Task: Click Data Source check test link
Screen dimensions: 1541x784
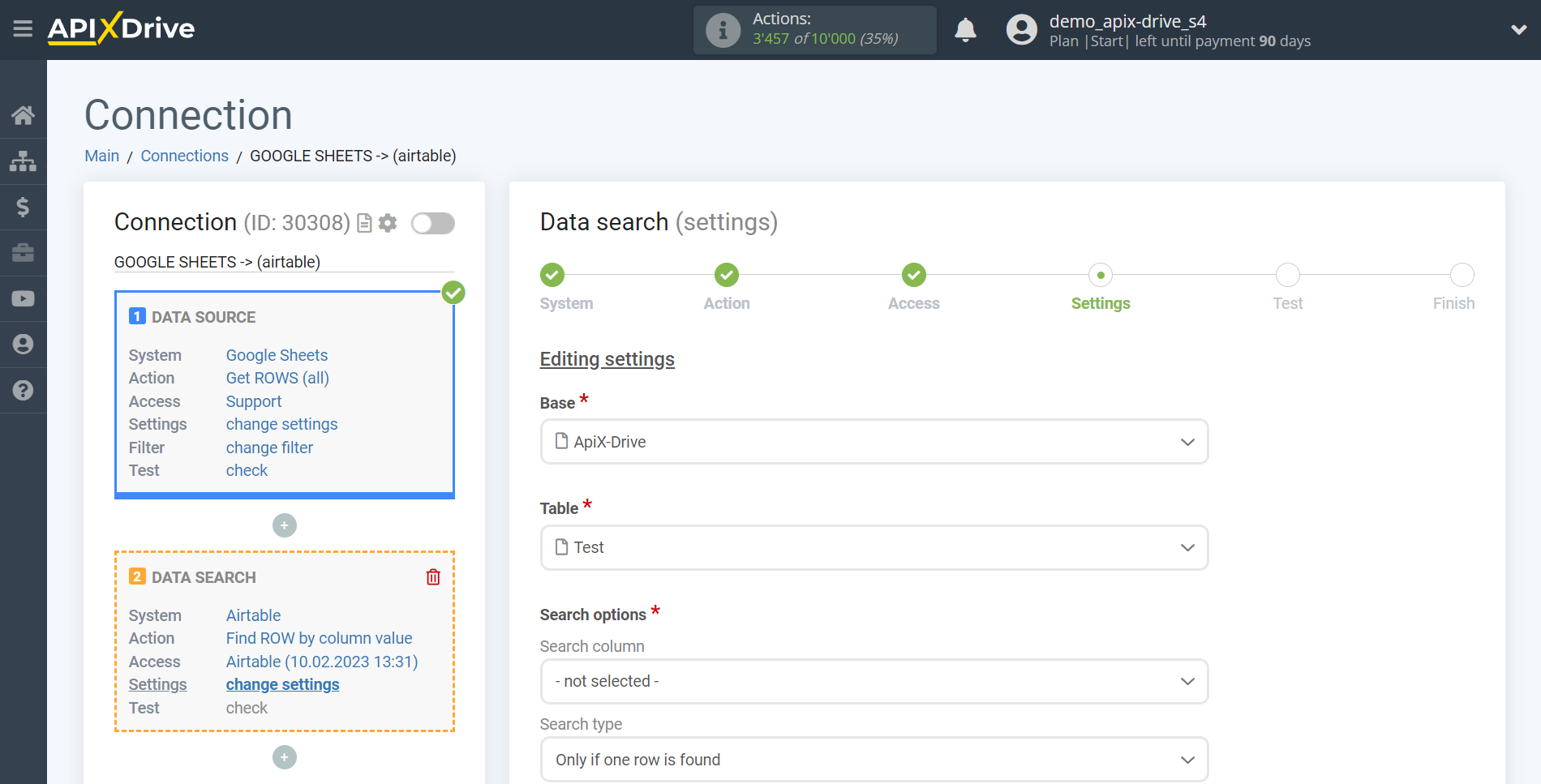Action: click(247, 470)
